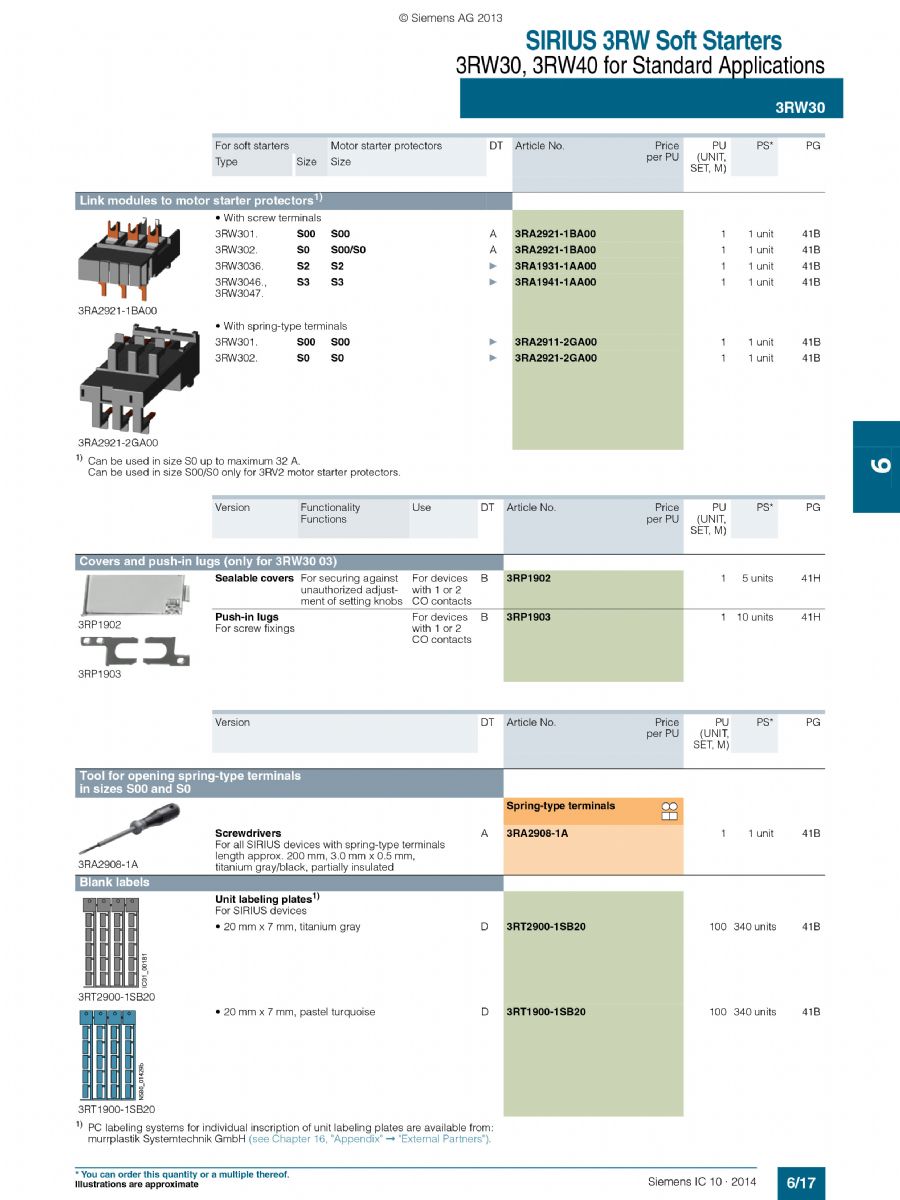900x1200 pixels.
Task: Click delivery arrow beside article 3RA2921-2GA00
Action: (x=492, y=358)
